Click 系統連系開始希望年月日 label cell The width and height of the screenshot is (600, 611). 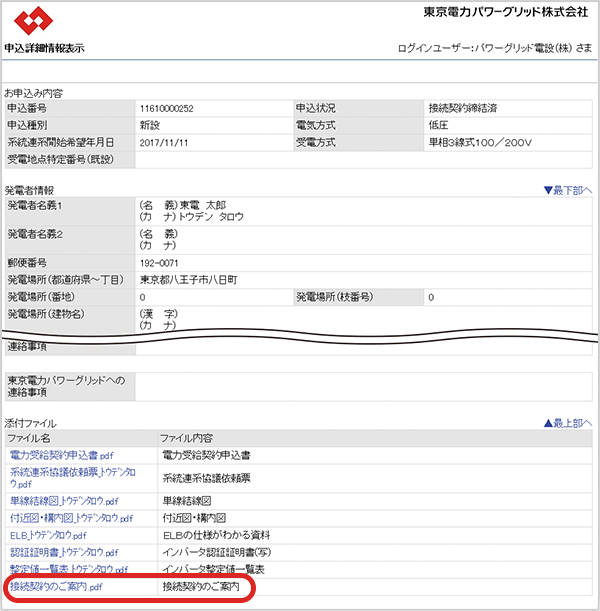70,143
